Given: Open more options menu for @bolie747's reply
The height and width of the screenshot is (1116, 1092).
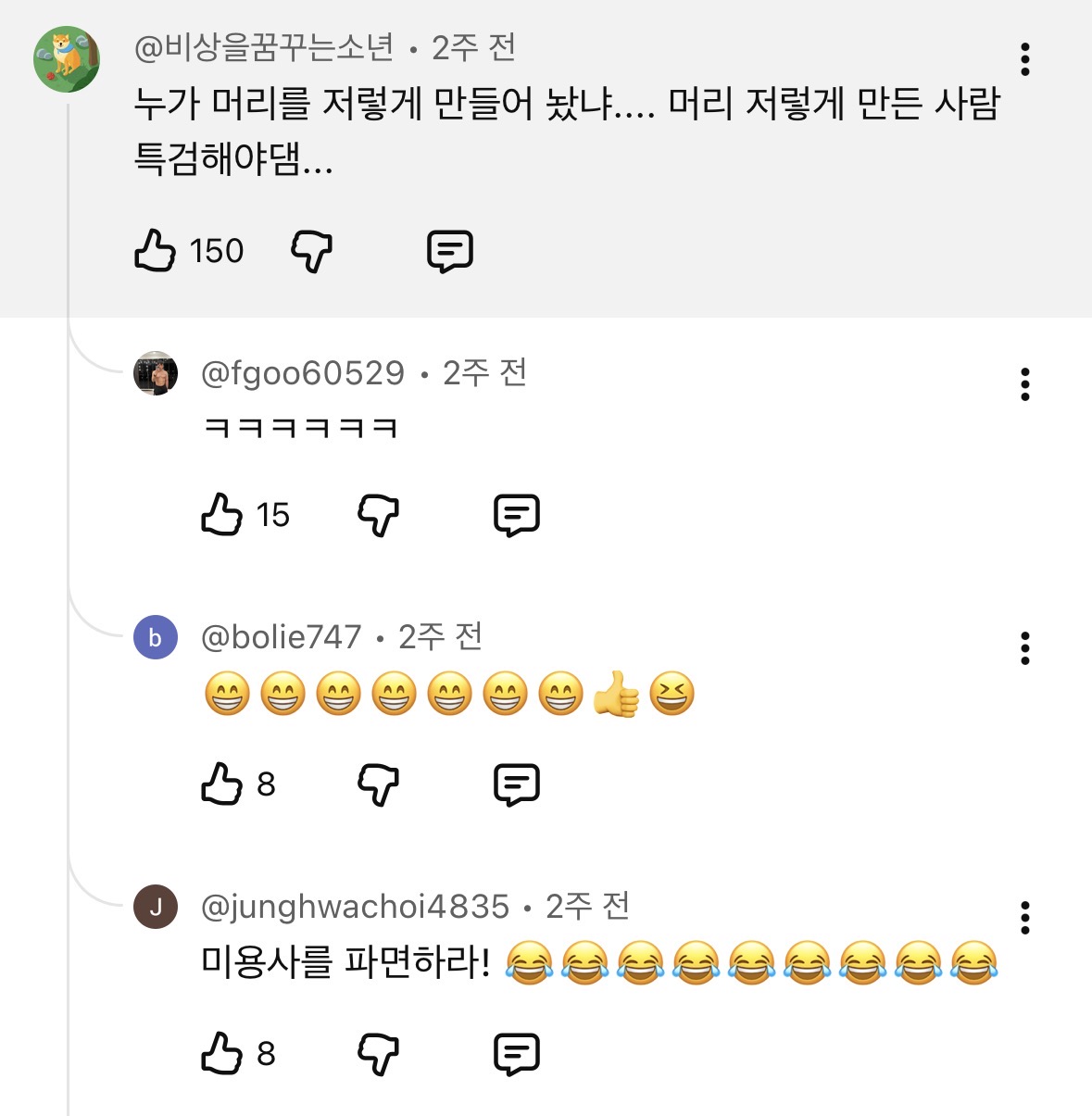Looking at the screenshot, I should tap(1025, 648).
